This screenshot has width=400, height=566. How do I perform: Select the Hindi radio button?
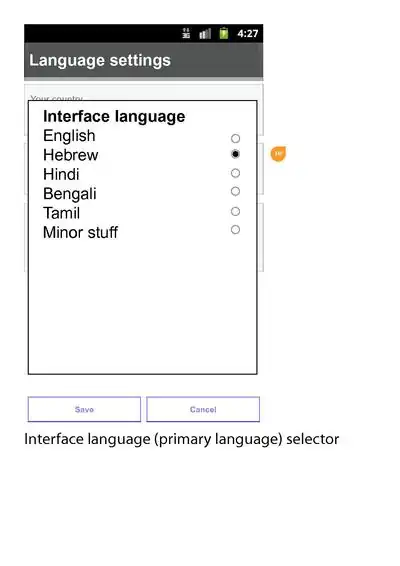point(235,173)
